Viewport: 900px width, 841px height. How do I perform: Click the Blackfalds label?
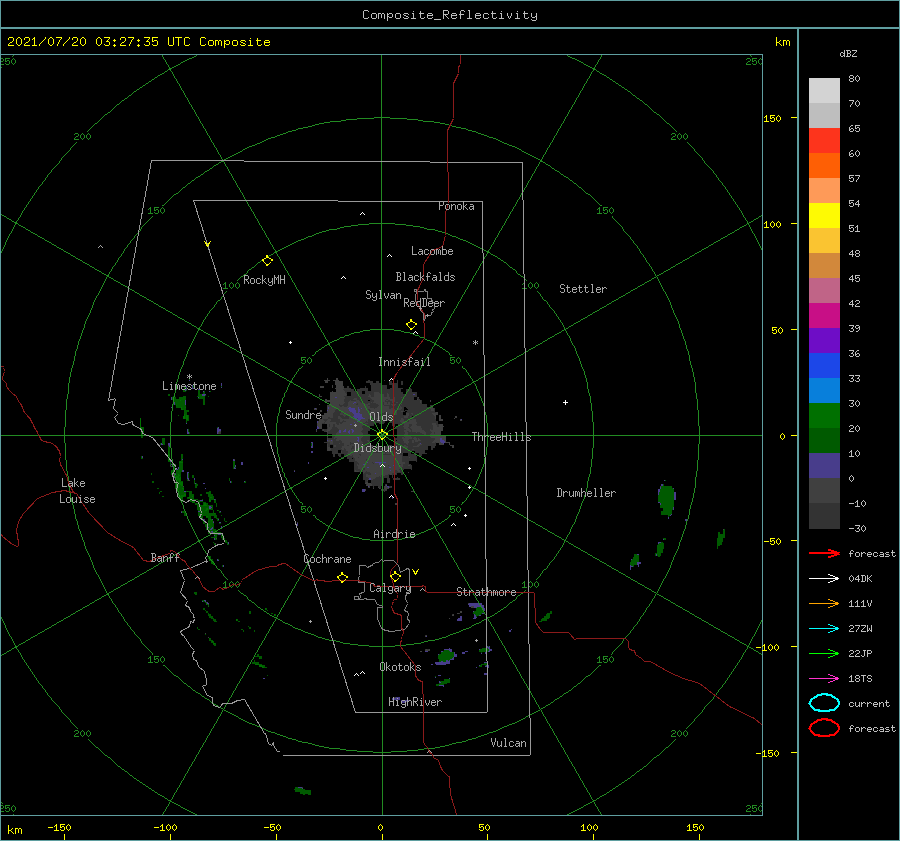425,277
